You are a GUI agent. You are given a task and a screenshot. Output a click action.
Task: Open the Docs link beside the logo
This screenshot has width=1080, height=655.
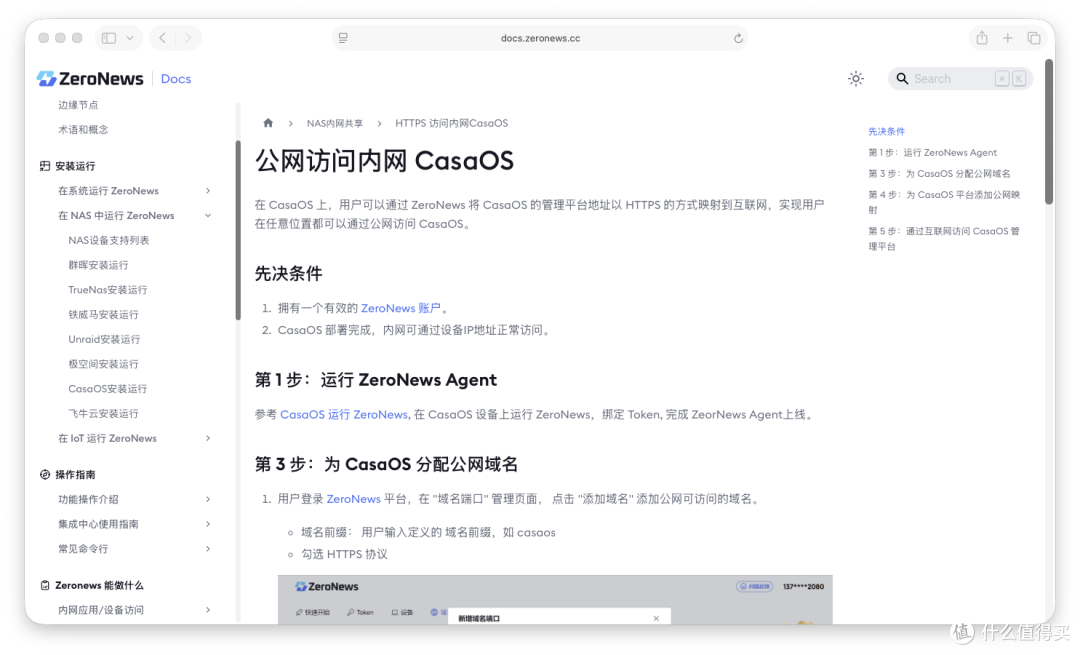point(176,79)
